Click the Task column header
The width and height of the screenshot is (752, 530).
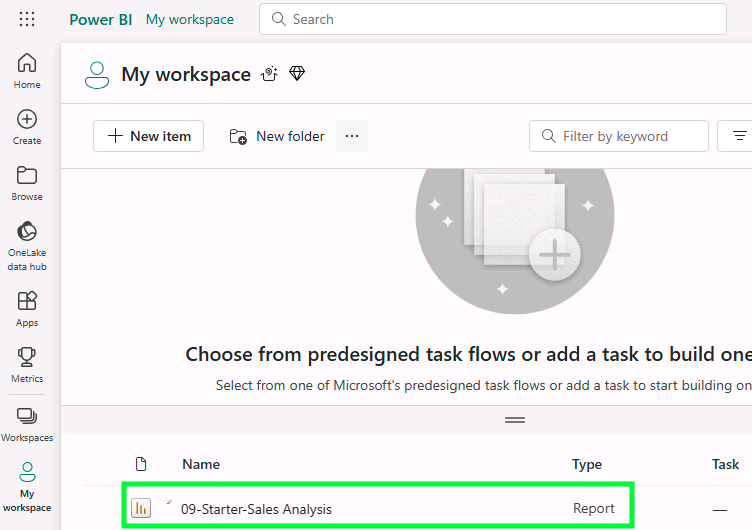click(725, 464)
